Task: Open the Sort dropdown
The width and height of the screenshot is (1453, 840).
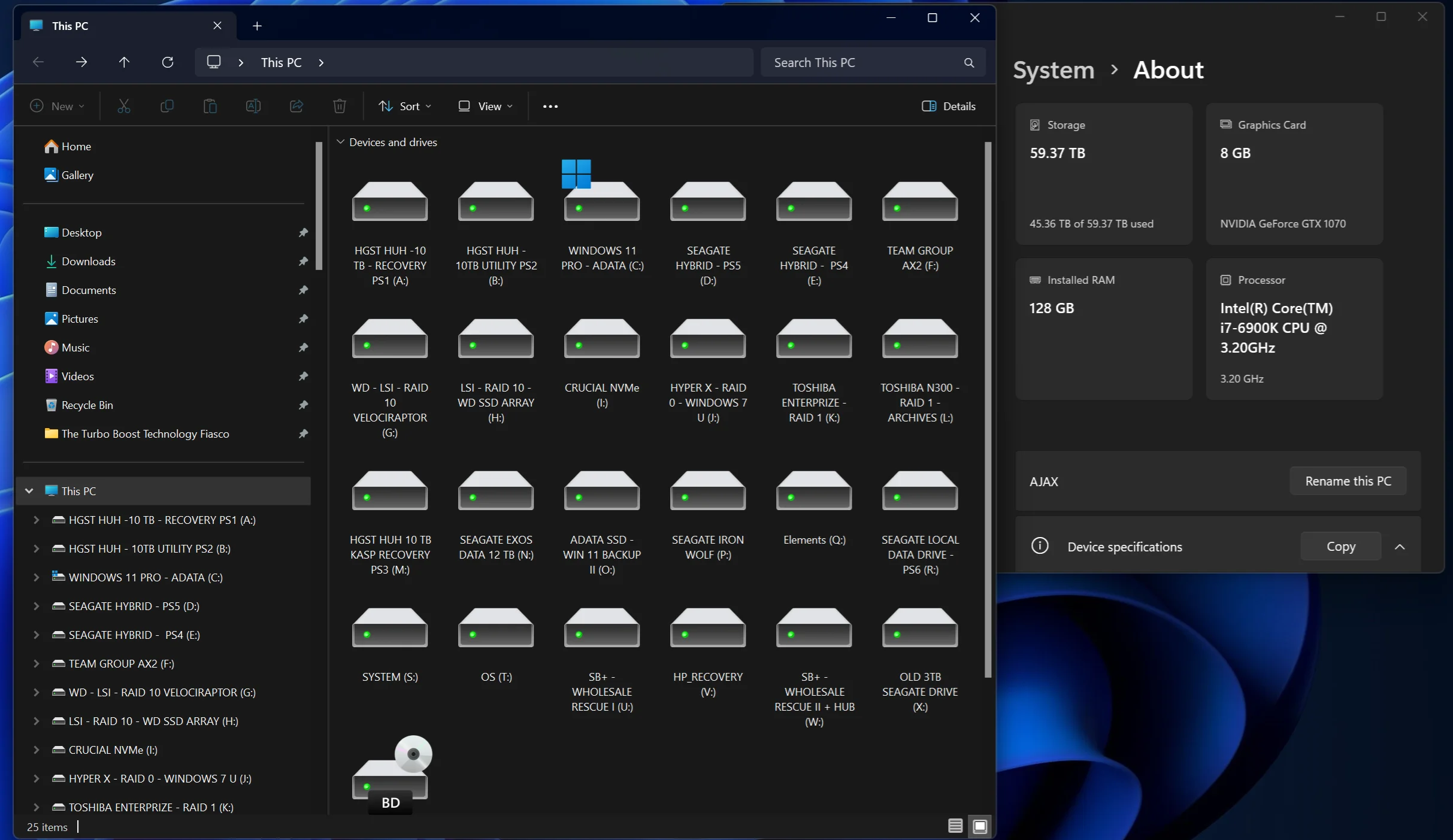Action: click(405, 106)
